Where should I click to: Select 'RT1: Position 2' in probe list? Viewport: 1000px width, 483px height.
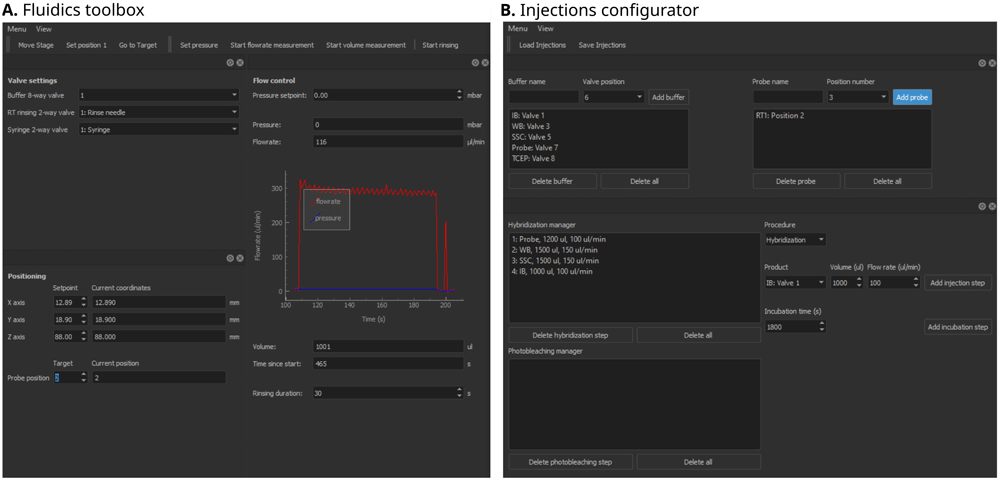tap(781, 116)
